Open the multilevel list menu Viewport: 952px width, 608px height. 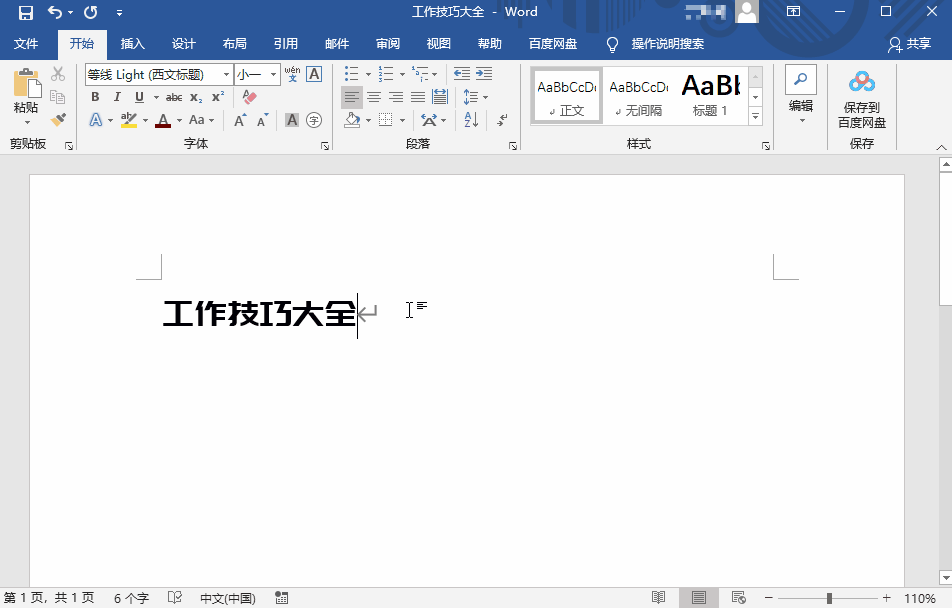click(x=424, y=74)
